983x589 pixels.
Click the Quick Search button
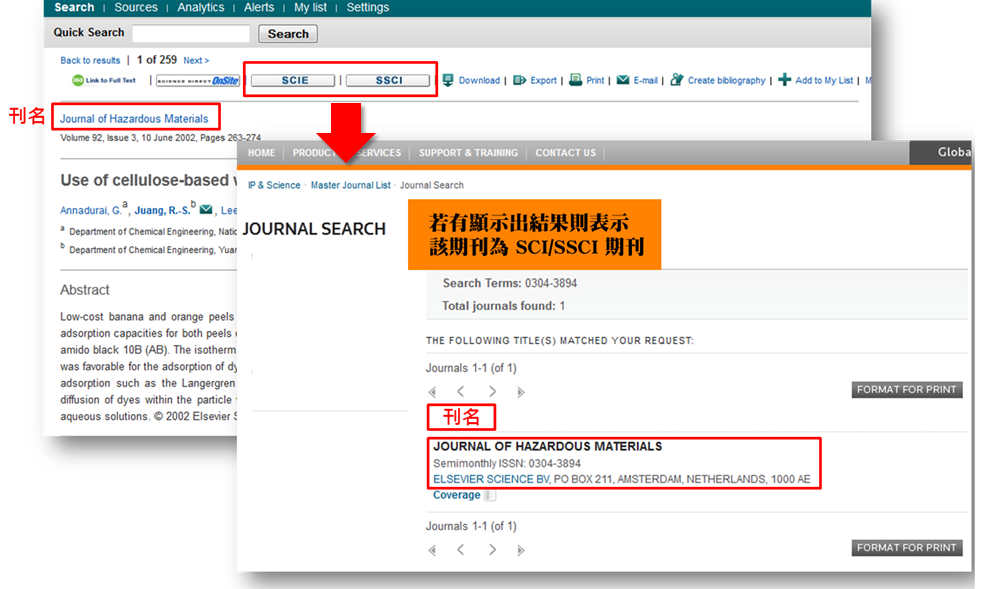click(x=288, y=34)
